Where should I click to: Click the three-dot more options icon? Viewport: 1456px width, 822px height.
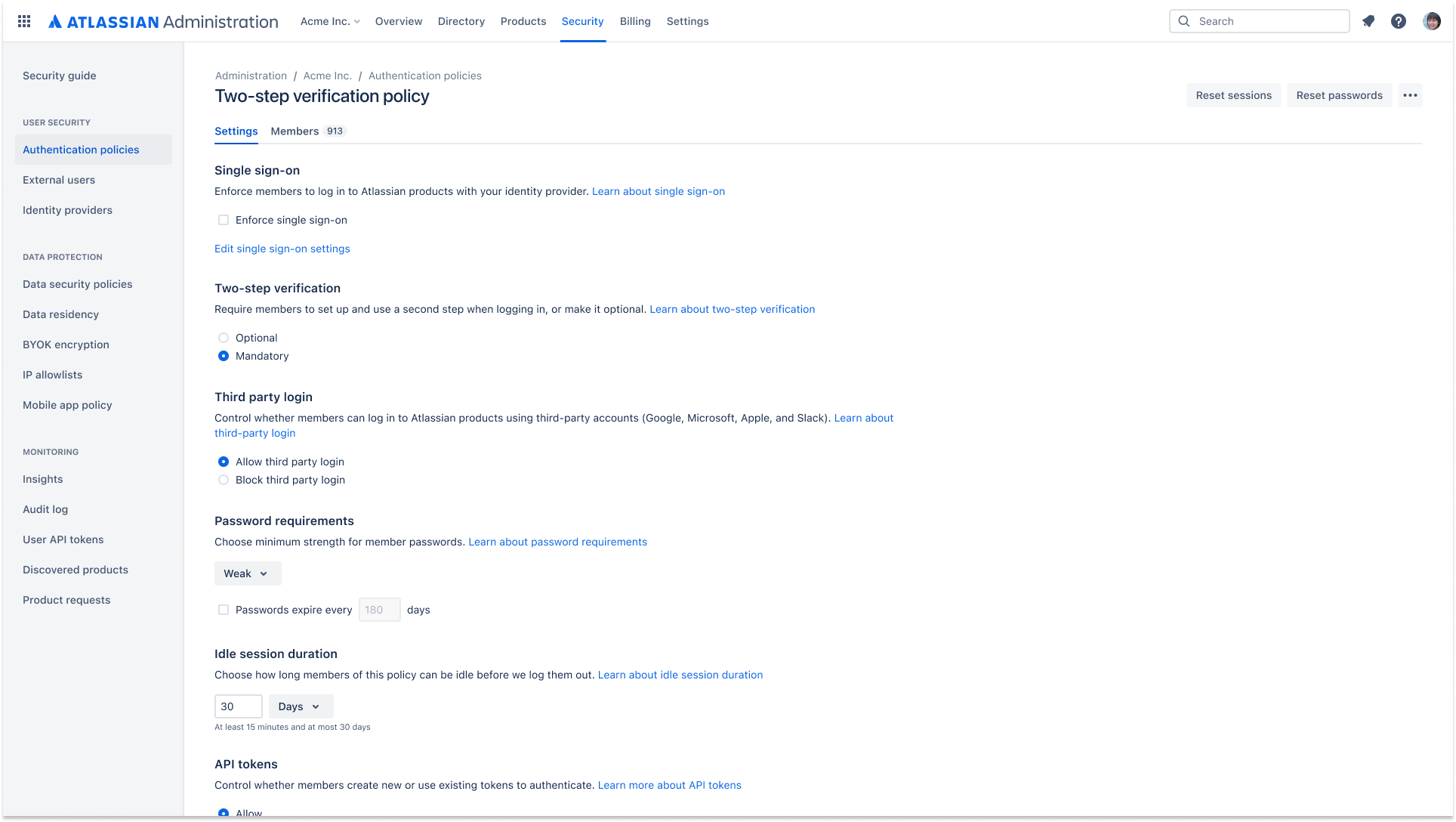coord(1409,95)
